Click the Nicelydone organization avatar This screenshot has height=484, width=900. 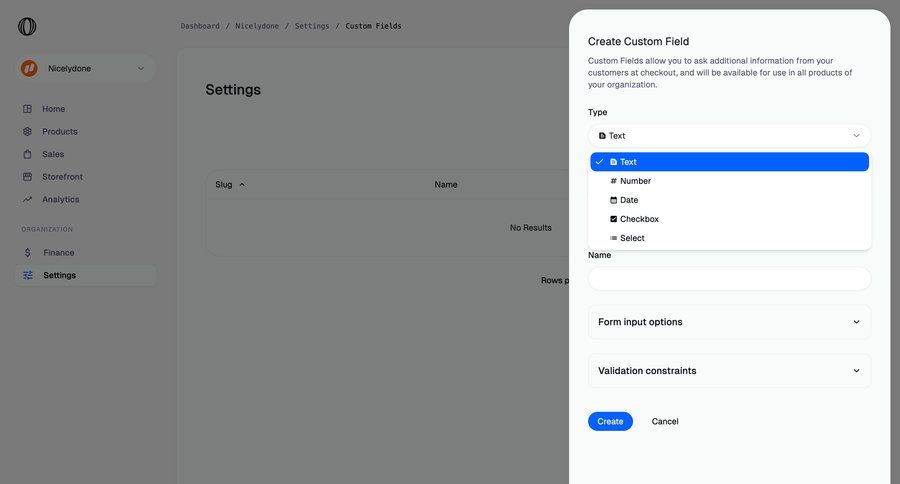[29, 68]
